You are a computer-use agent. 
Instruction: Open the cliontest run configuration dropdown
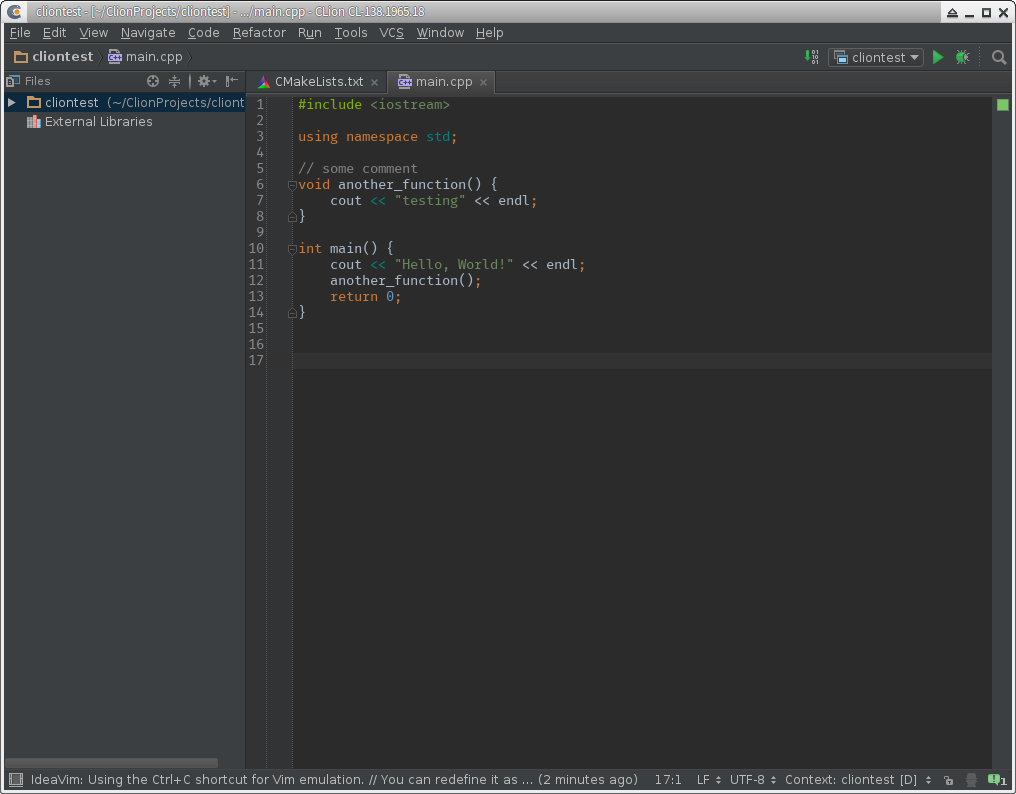876,58
